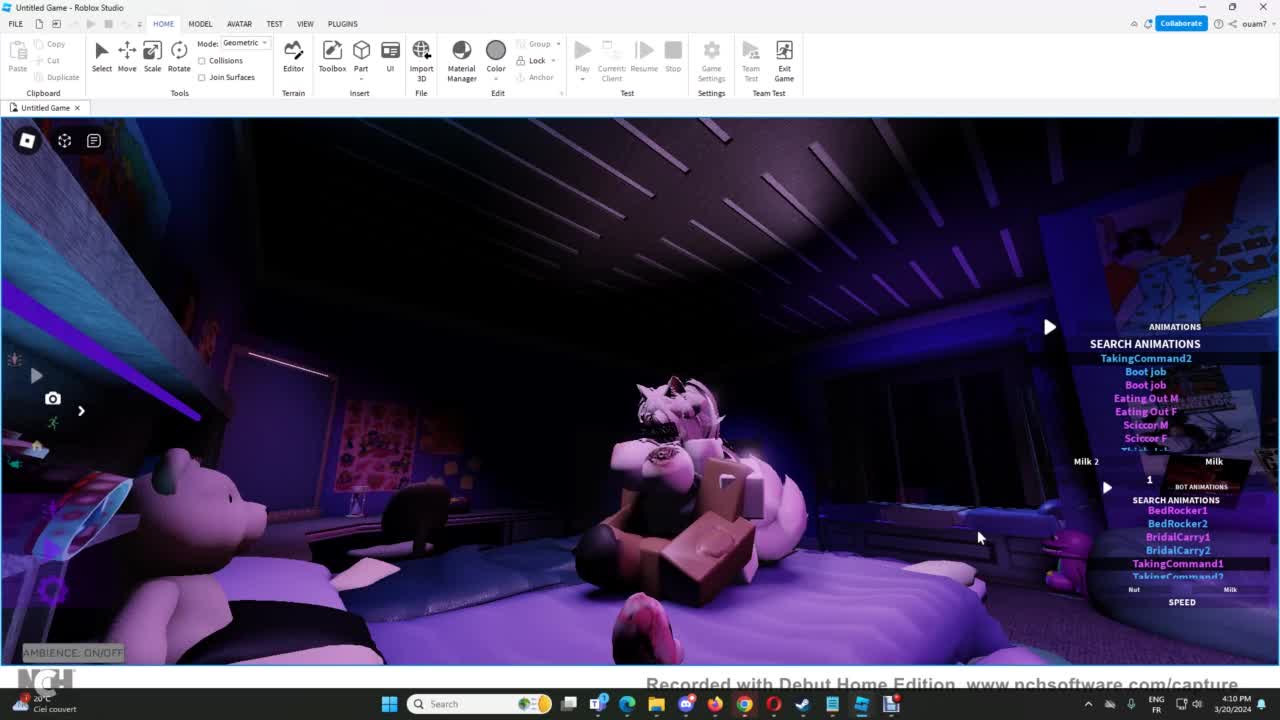This screenshot has height=720, width=1280.
Task: Click the Collaborate button
Action: tap(1181, 24)
